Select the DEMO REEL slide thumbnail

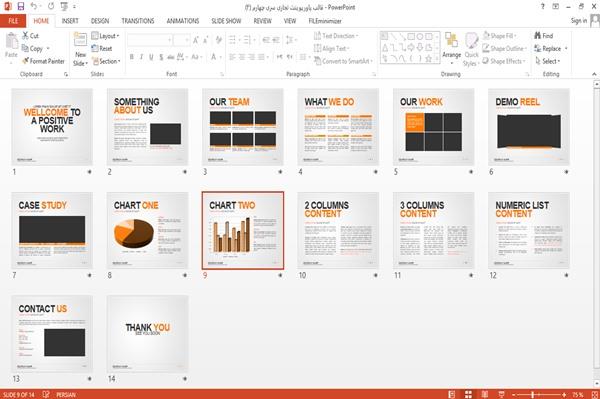529,127
